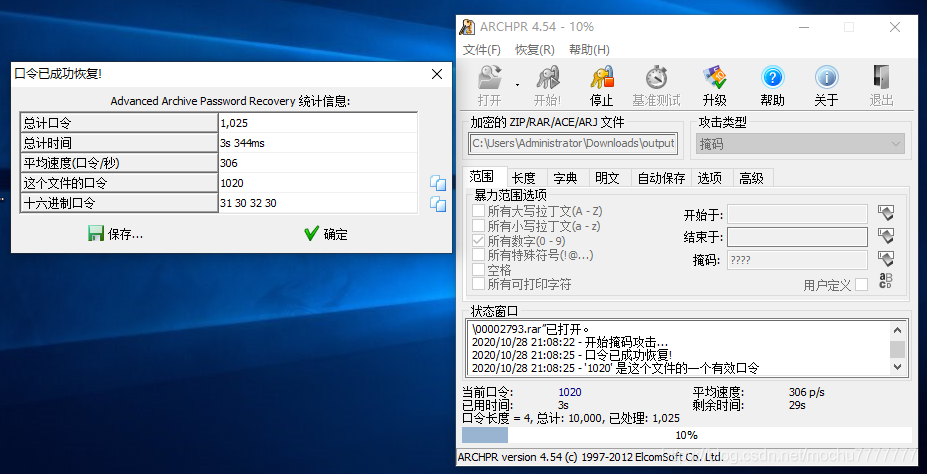Click the 平均速度 value 306 in dialog
Screen dimensions: 927x474
tap(317, 163)
